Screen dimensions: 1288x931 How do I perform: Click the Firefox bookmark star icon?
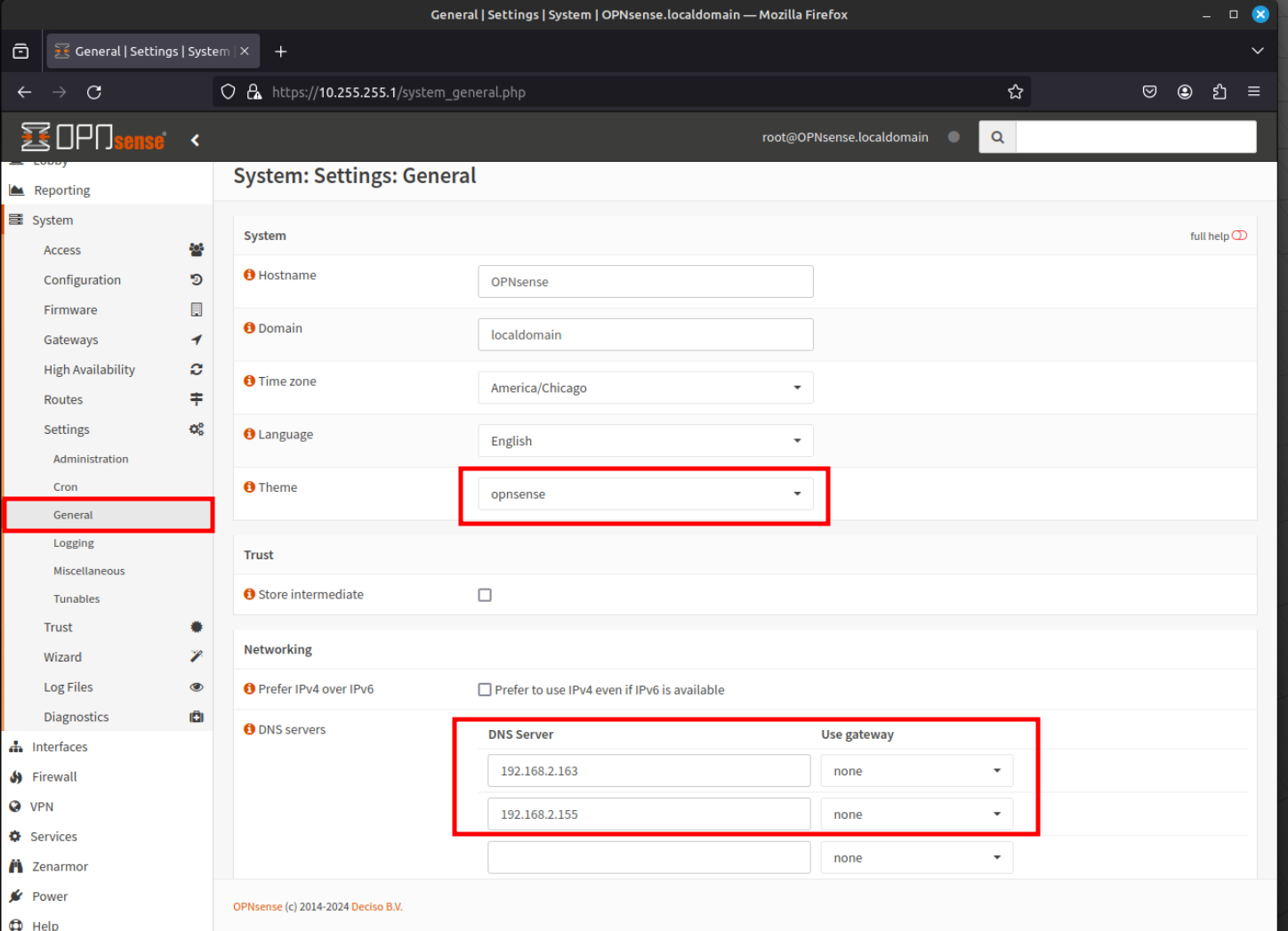tap(1015, 92)
